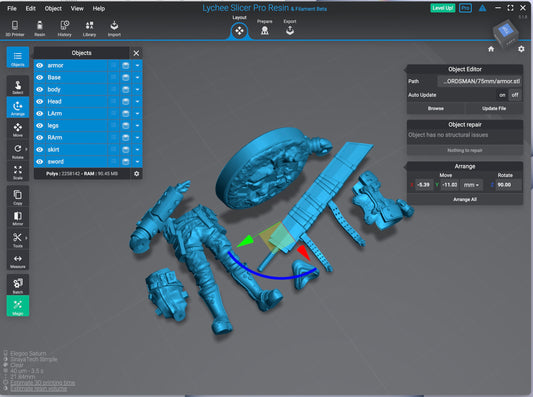Choose the Move tool
This screenshot has width=533, height=397.
[18, 130]
